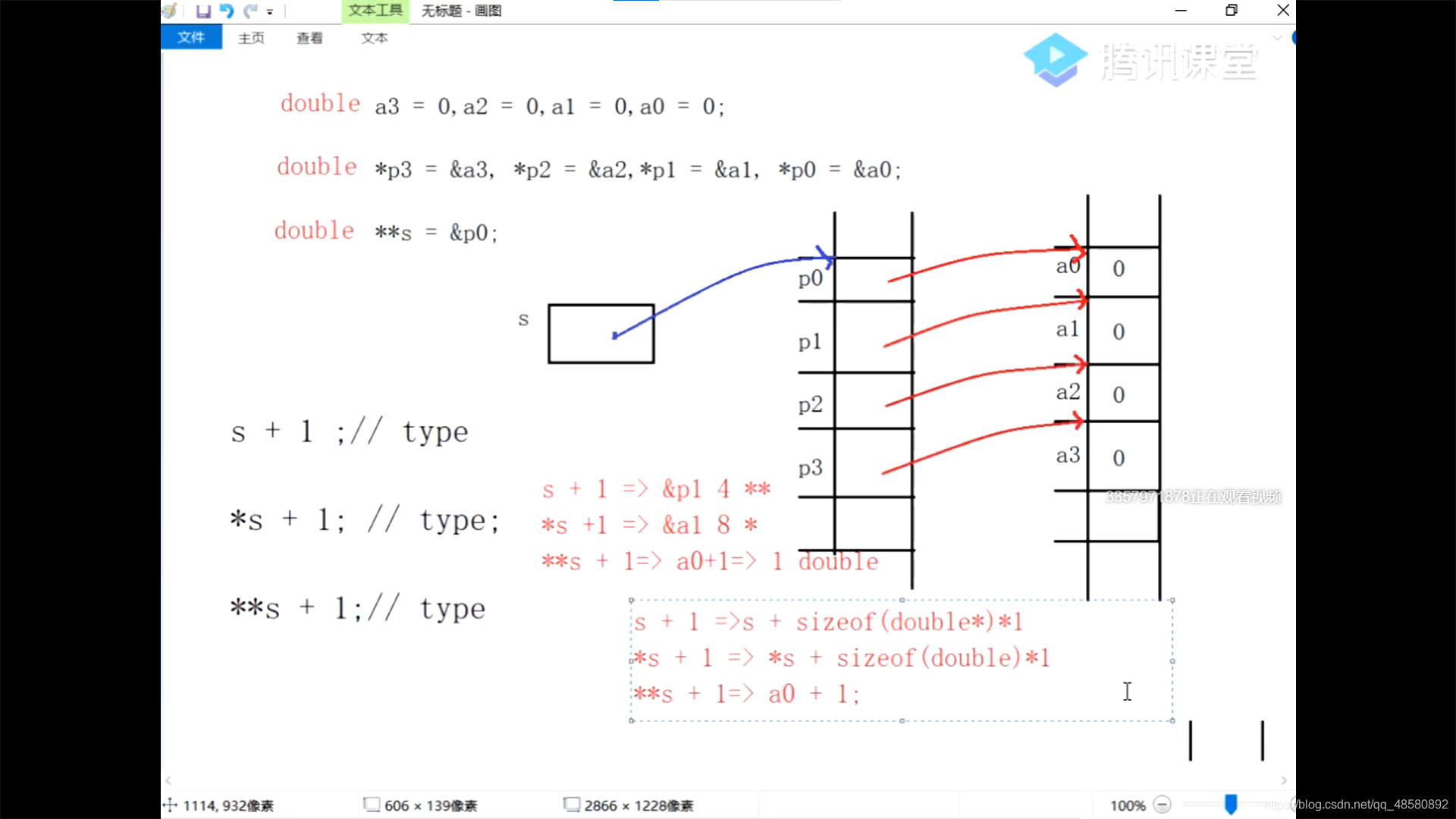Screen dimensions: 1456x819
Task: Select the 查看 View tab
Action: coord(309,37)
